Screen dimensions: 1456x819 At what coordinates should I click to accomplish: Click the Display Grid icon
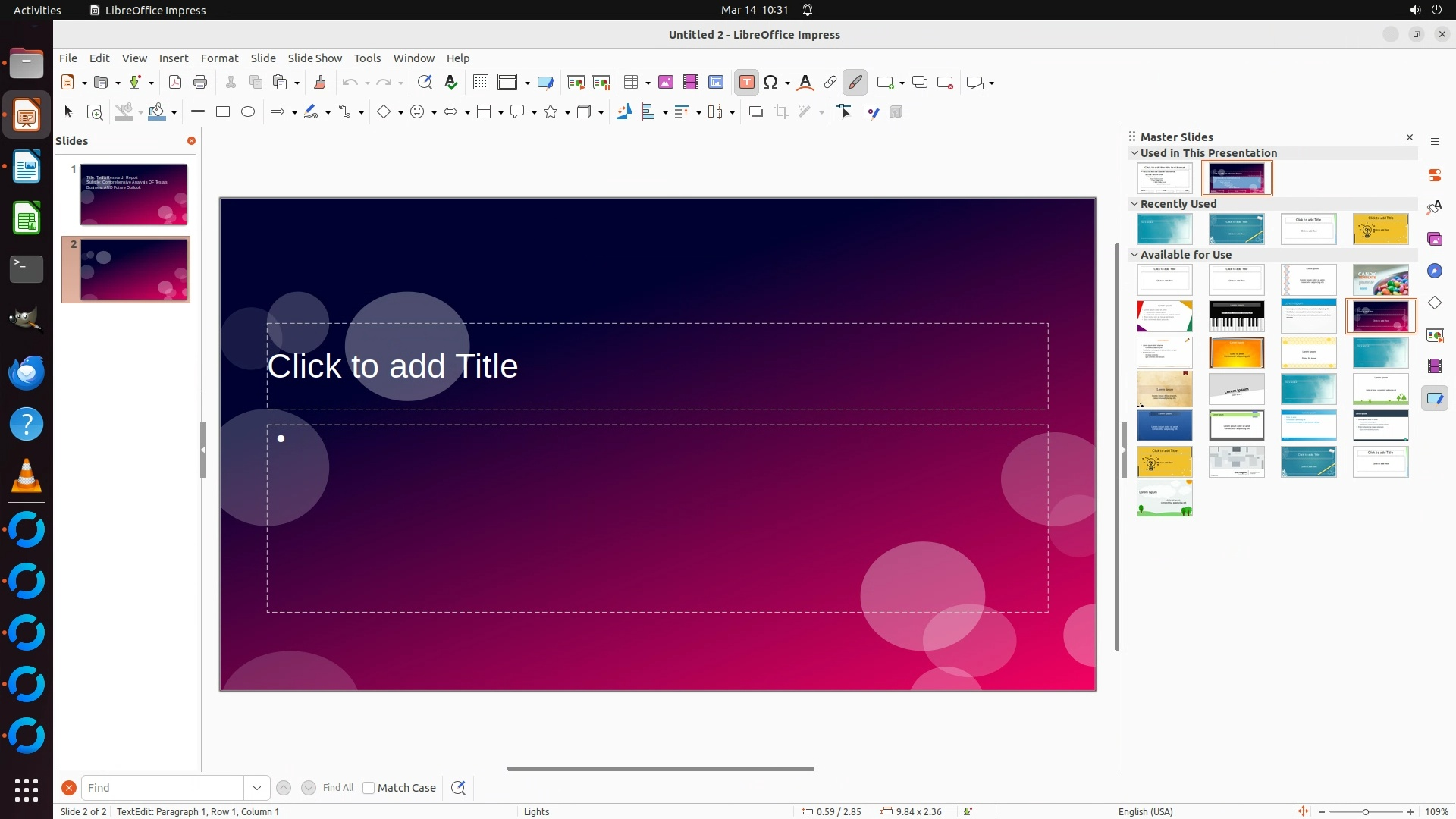(480, 83)
